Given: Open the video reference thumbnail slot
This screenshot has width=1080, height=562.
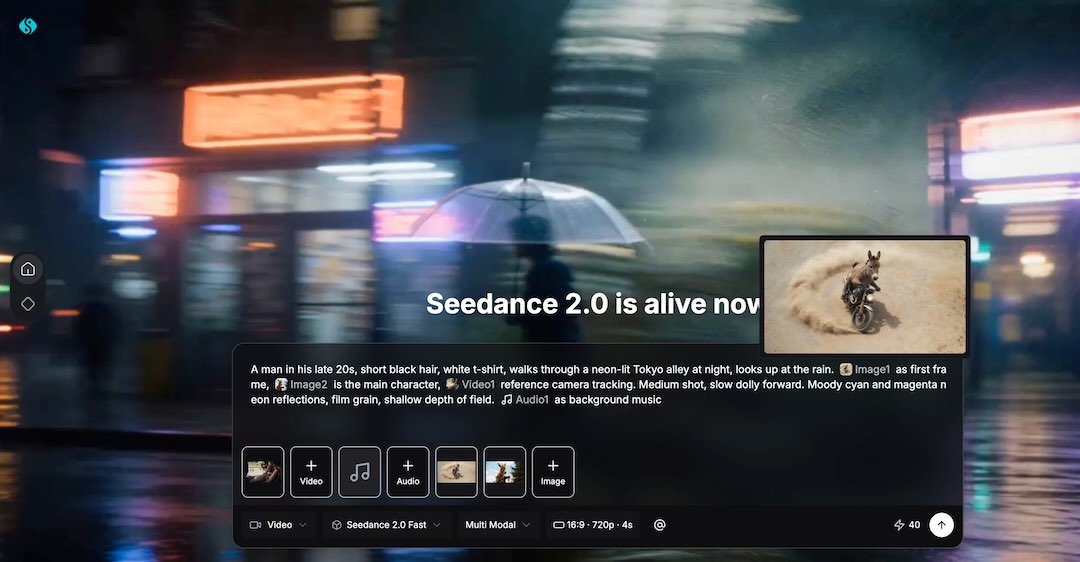Looking at the screenshot, I should [x=263, y=472].
